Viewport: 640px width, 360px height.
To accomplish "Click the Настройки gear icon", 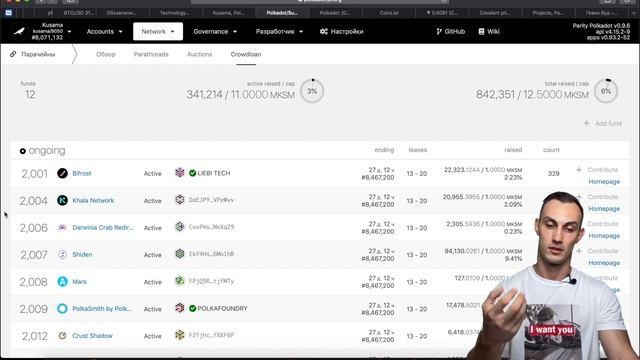I will (x=324, y=31).
